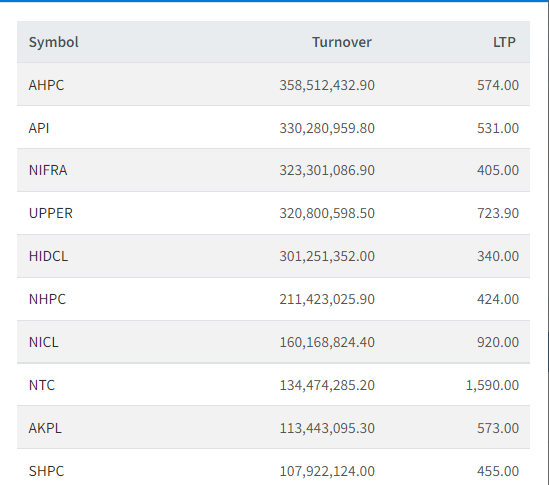Click LTP value 1,590.00

point(492,385)
